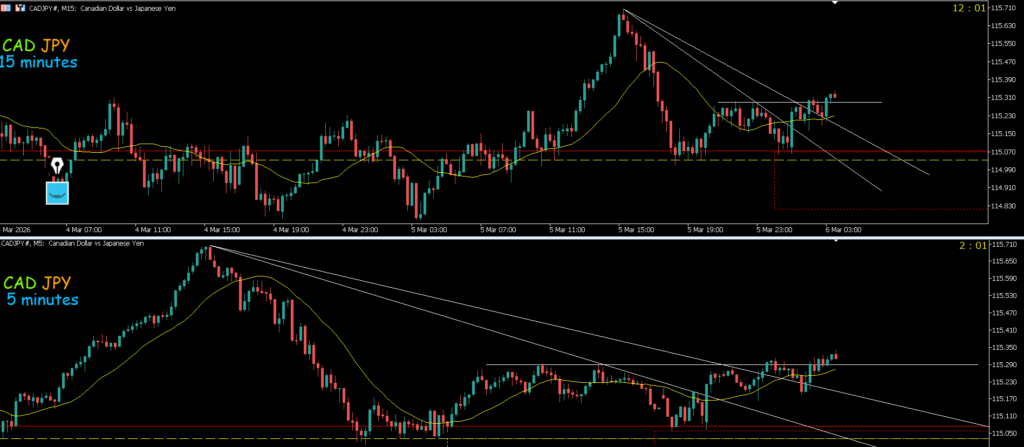Screen dimensions: 1024x447
Task: Click the '15 minutes' text label
Action: click(38, 63)
